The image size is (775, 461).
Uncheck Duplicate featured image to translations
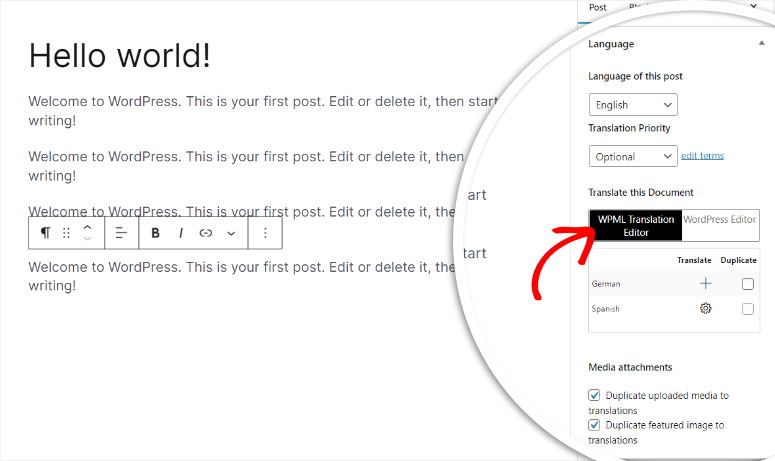click(x=594, y=425)
